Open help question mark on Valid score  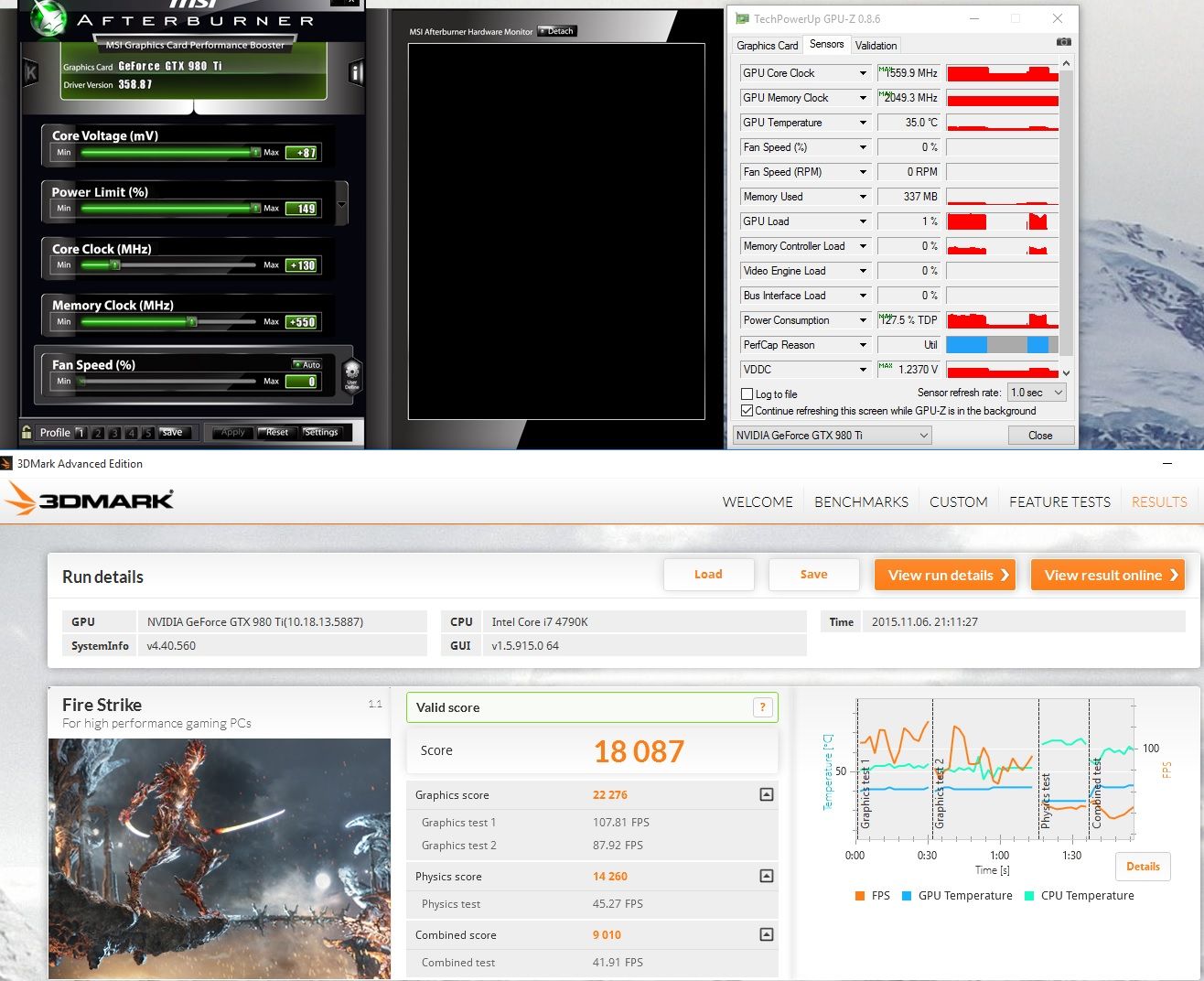(762, 706)
